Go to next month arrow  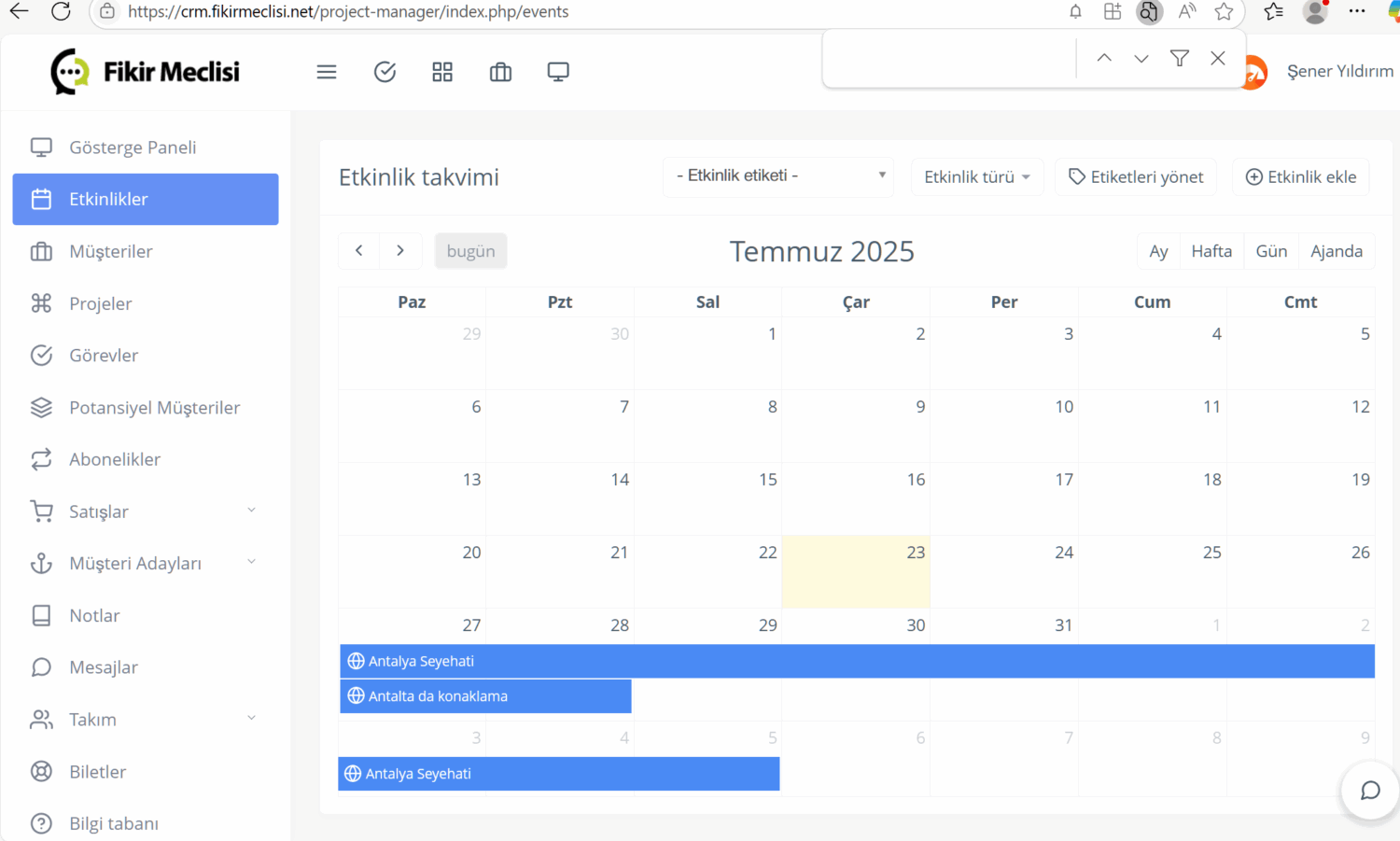point(400,250)
